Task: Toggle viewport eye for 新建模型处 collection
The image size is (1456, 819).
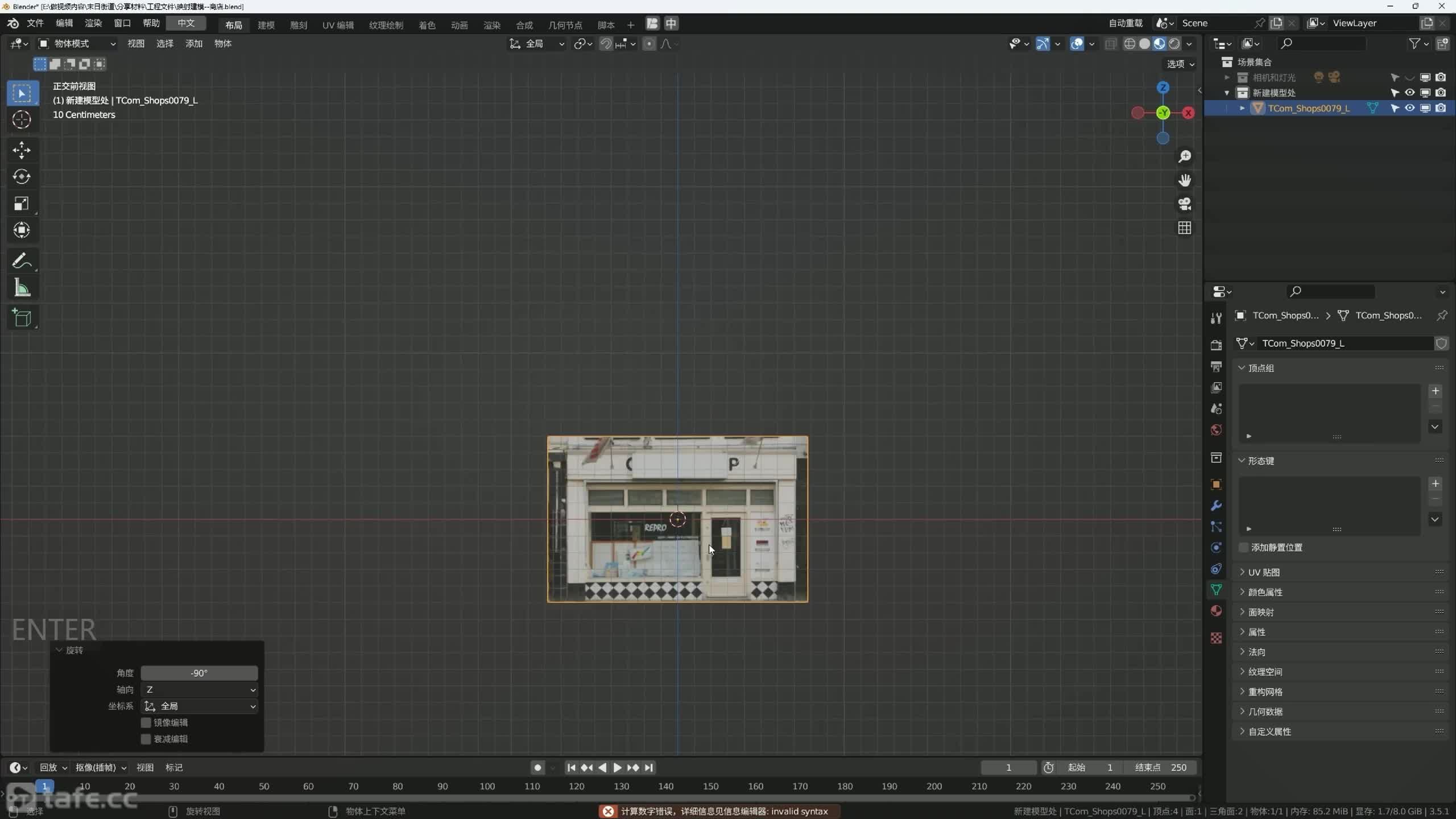Action: pyautogui.click(x=1410, y=93)
